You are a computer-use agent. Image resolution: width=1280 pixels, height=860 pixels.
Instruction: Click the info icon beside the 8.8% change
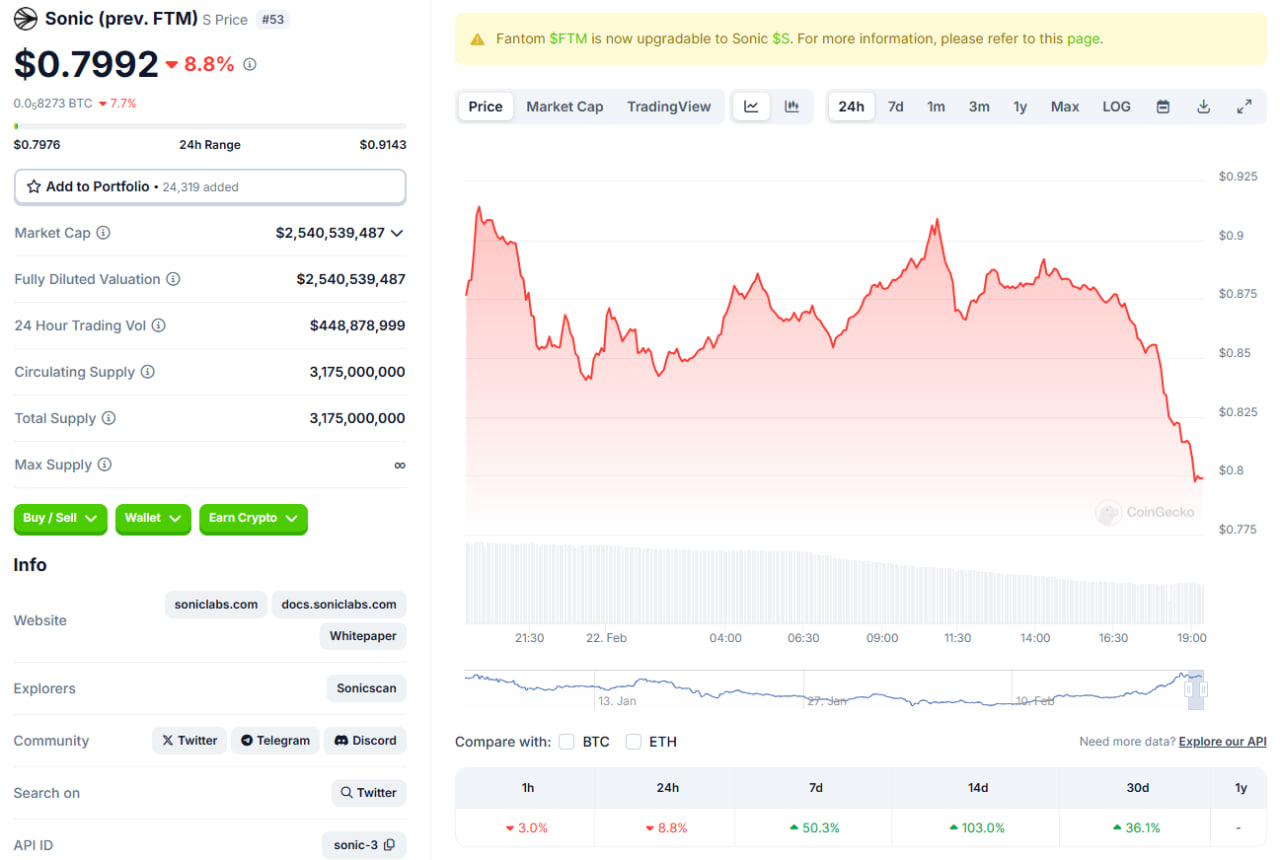click(x=250, y=64)
